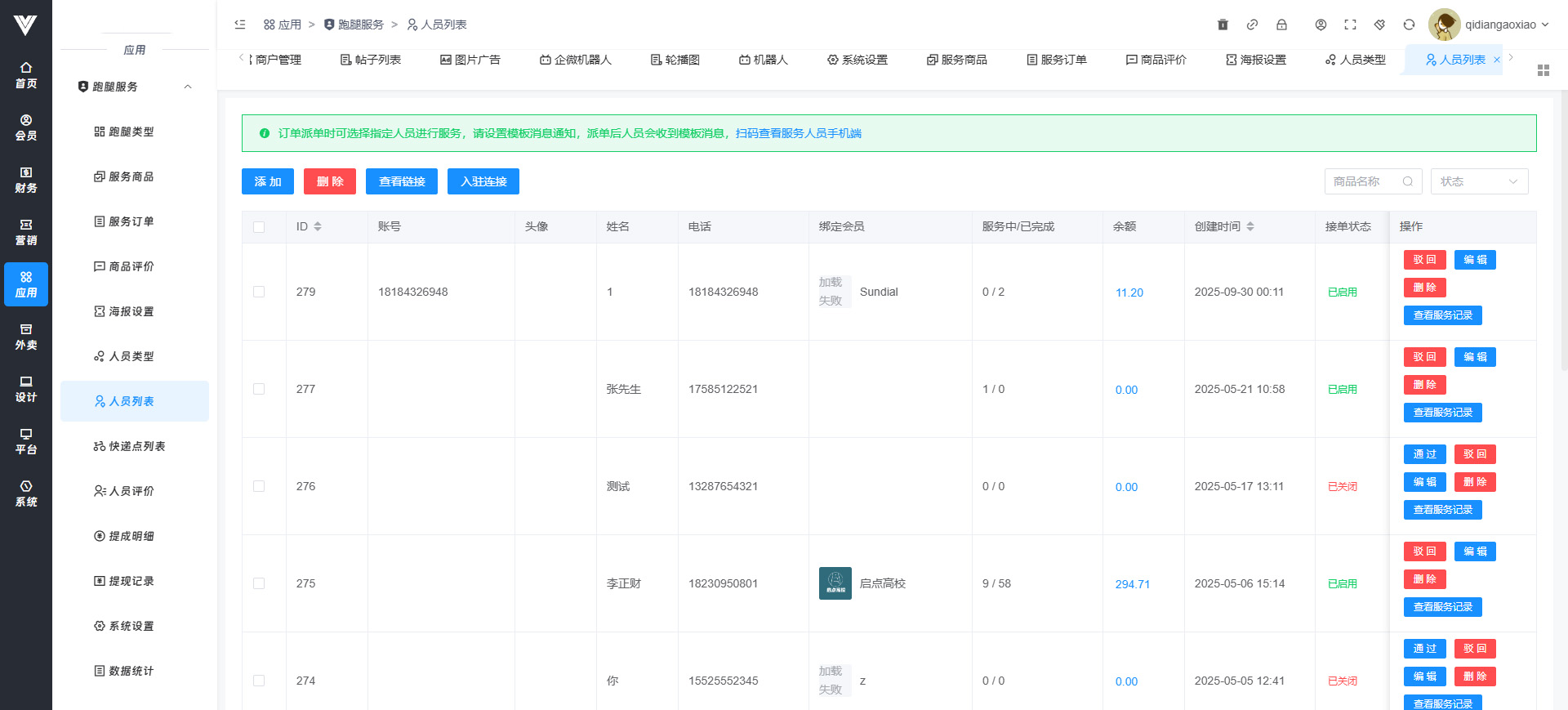The image size is (1568, 710).
Task: Collapse the sidebar menu toggle icon
Action: [x=240, y=25]
